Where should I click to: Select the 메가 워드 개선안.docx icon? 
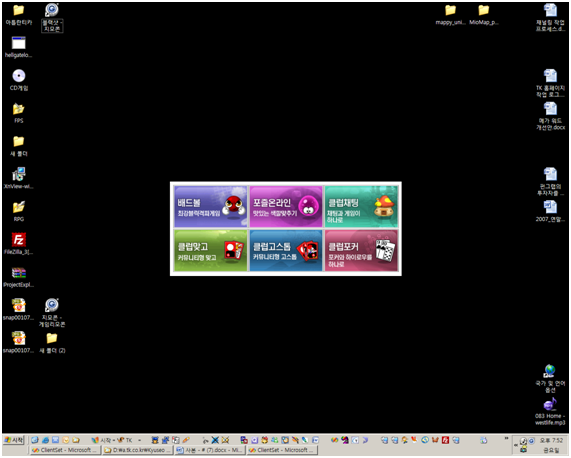550,108
